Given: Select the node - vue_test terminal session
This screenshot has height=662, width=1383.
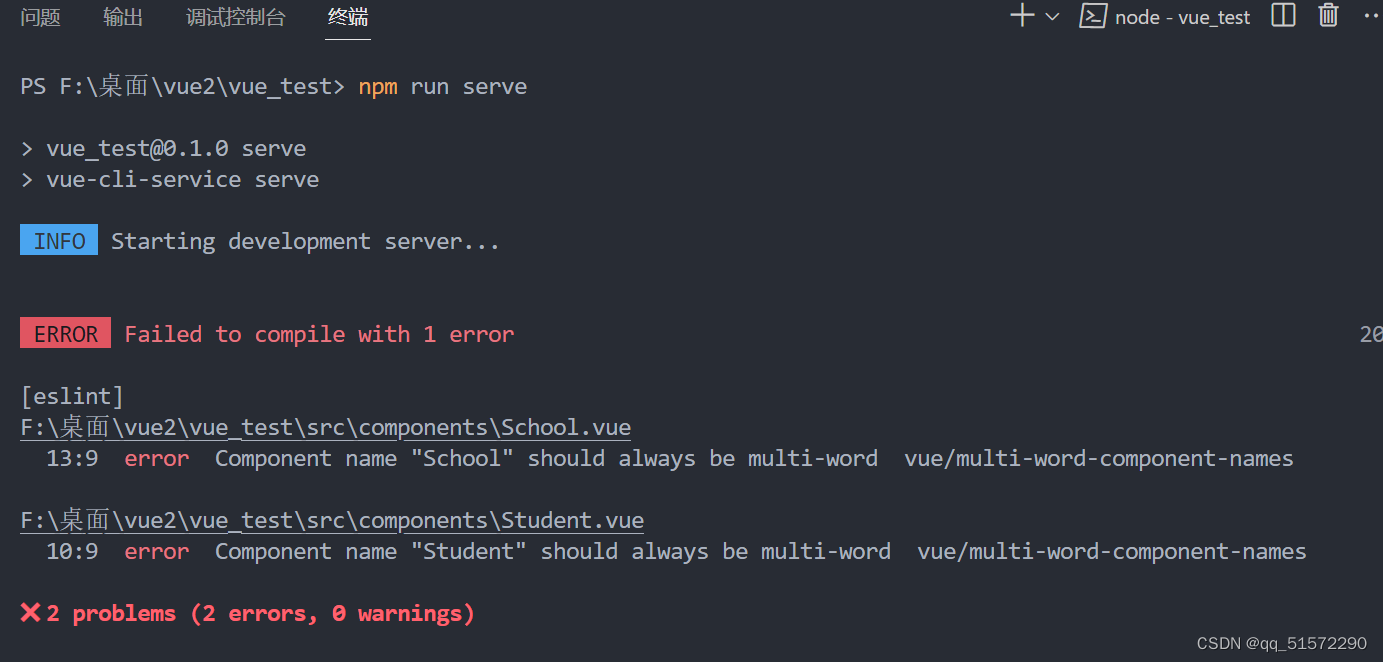Looking at the screenshot, I should tap(1183, 17).
